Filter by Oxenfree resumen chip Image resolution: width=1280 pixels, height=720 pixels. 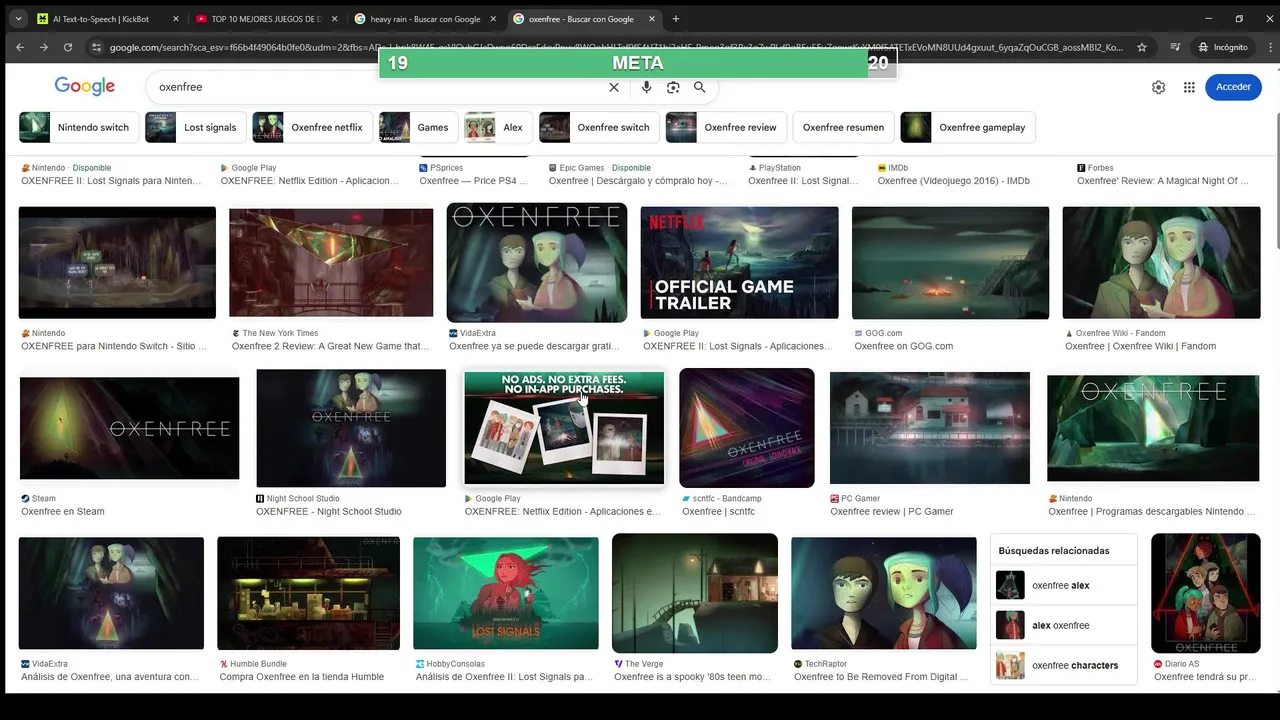pos(843,127)
